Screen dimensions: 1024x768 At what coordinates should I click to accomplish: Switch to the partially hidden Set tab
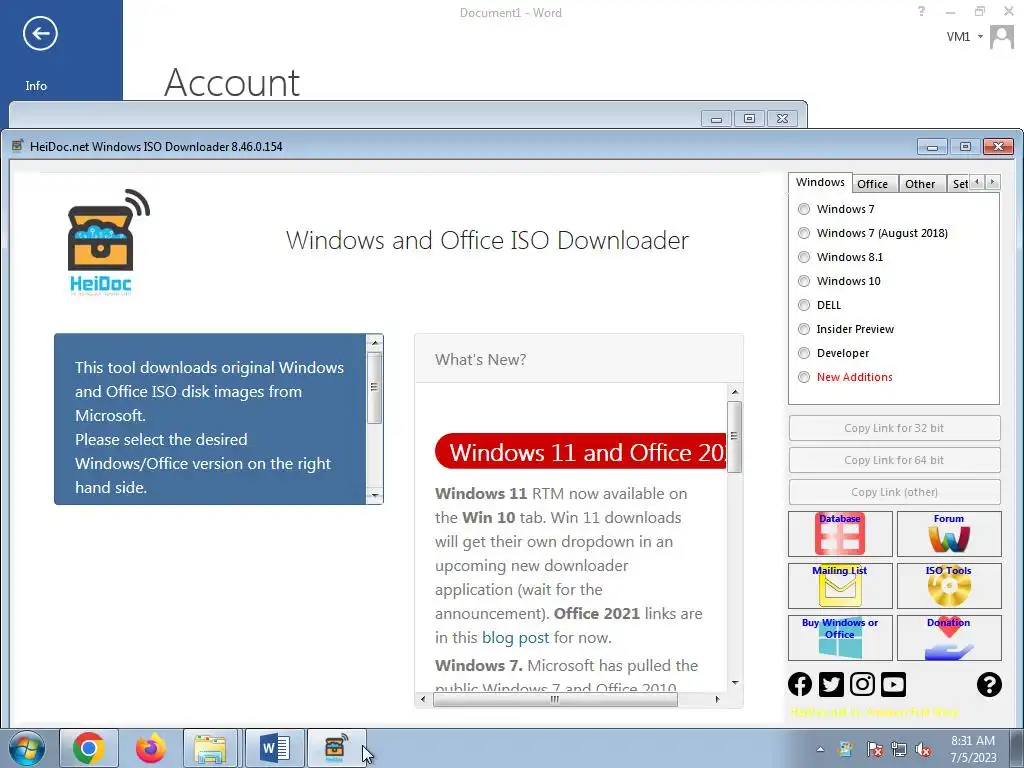959,184
